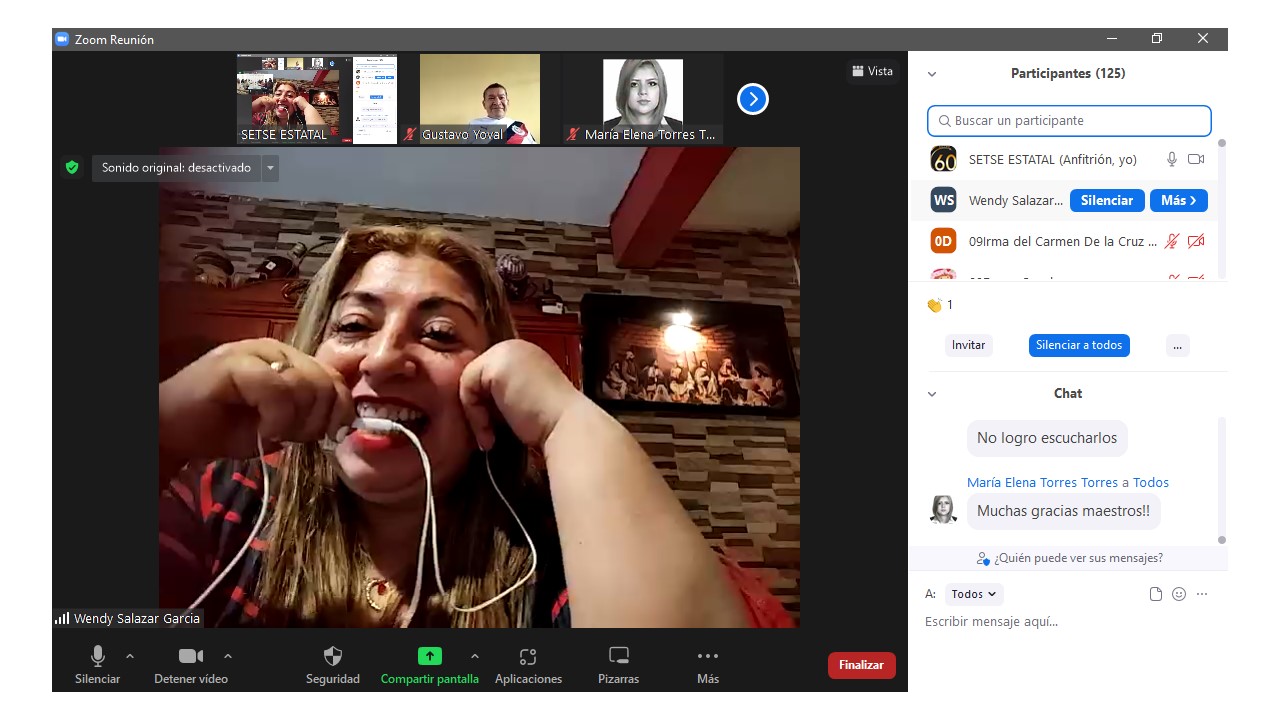Click the red Finalizar button
The image size is (1280, 720).
pos(861,665)
